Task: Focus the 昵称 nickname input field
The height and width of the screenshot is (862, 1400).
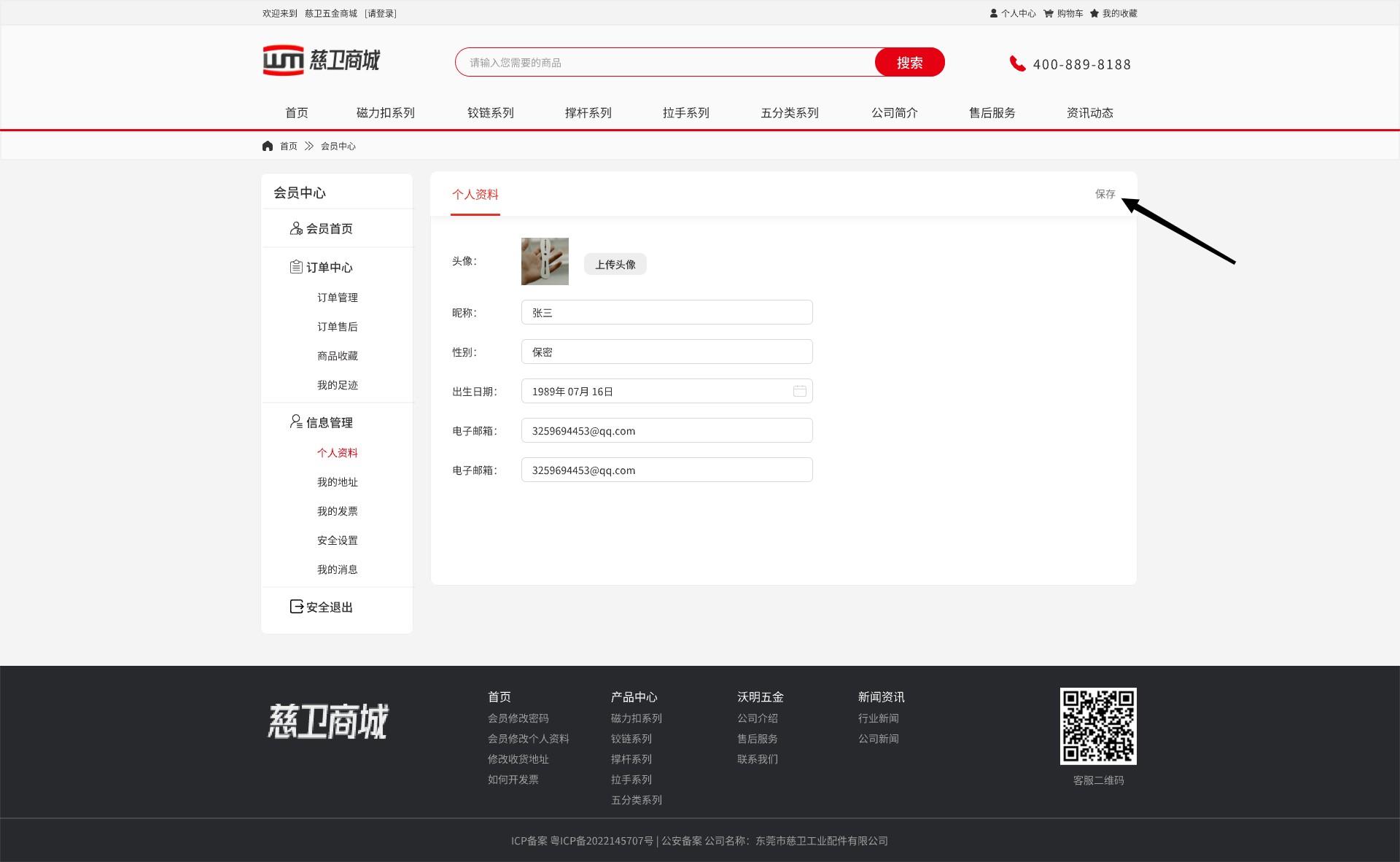Action: click(666, 313)
